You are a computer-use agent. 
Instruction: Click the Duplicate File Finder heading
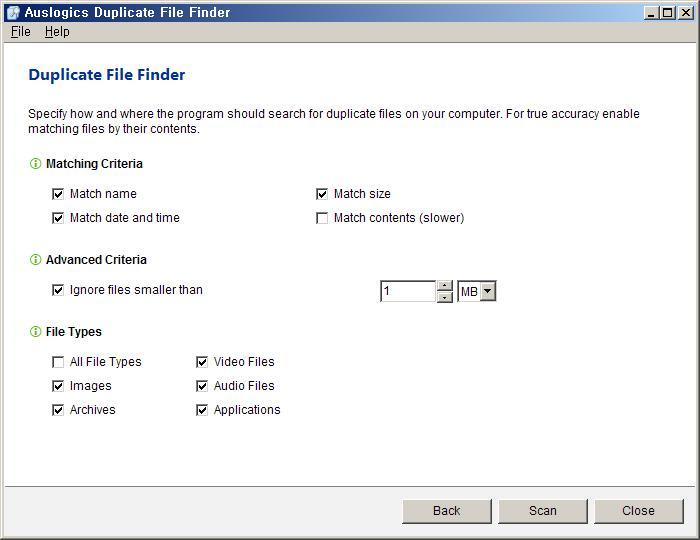click(x=107, y=75)
